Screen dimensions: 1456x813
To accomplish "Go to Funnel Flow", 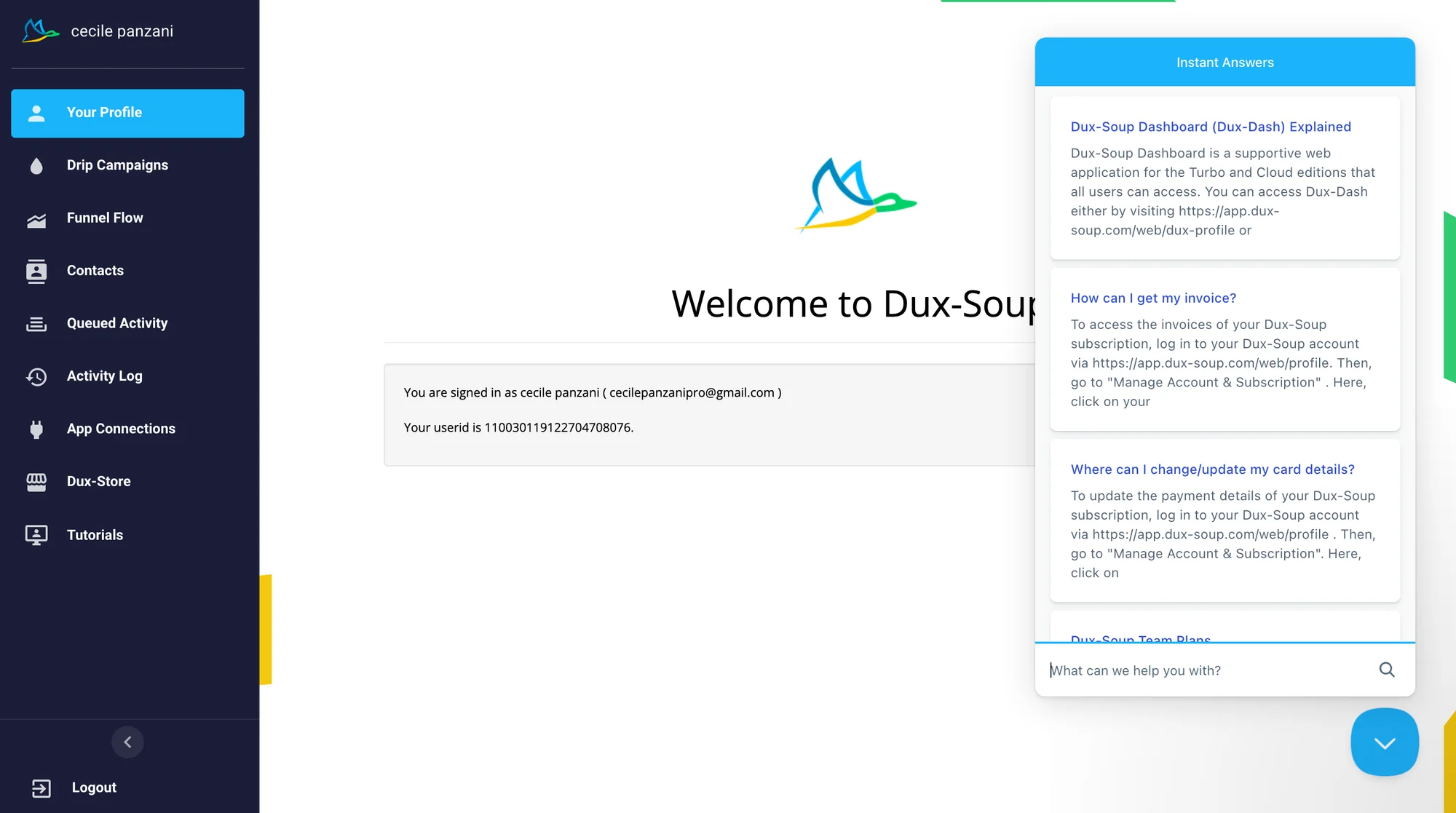I will click(105, 218).
